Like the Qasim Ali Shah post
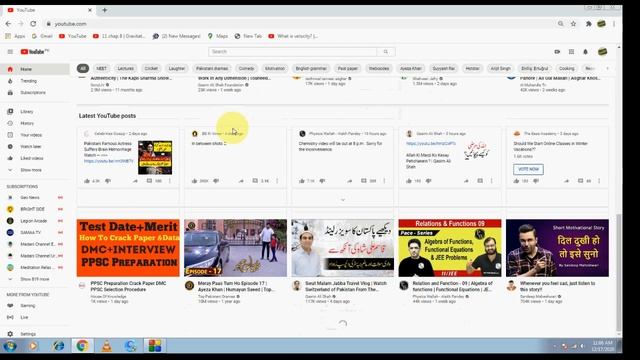Screen dimensions: 640x360 pos(409,181)
